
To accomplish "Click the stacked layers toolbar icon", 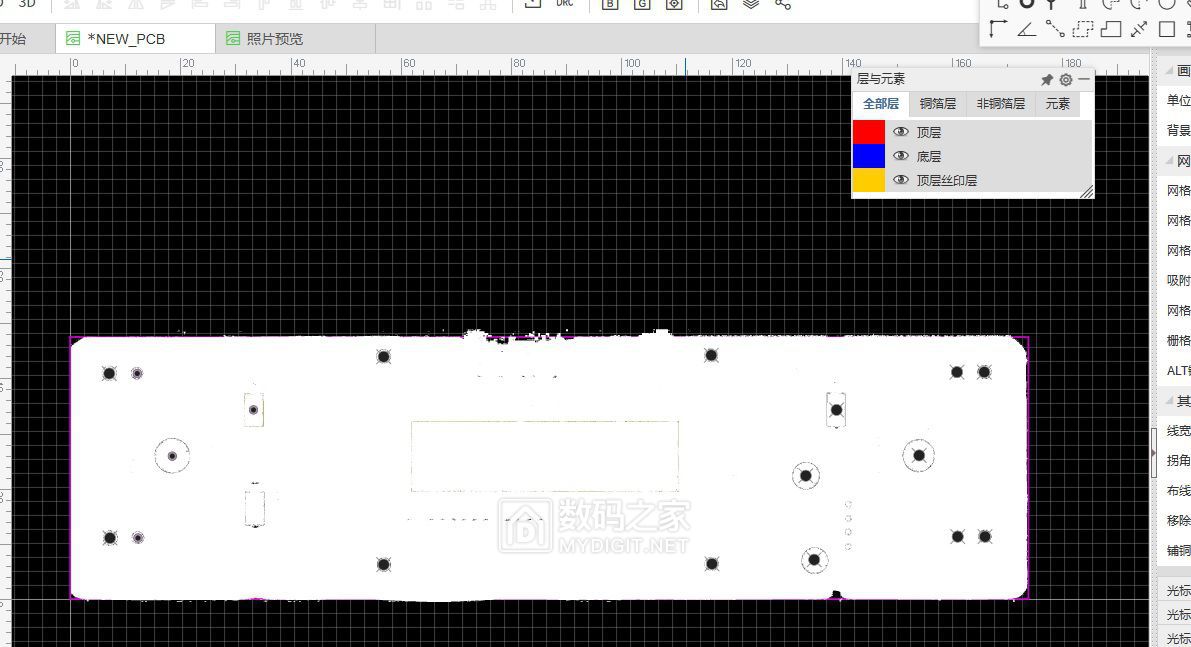I will point(750,5).
